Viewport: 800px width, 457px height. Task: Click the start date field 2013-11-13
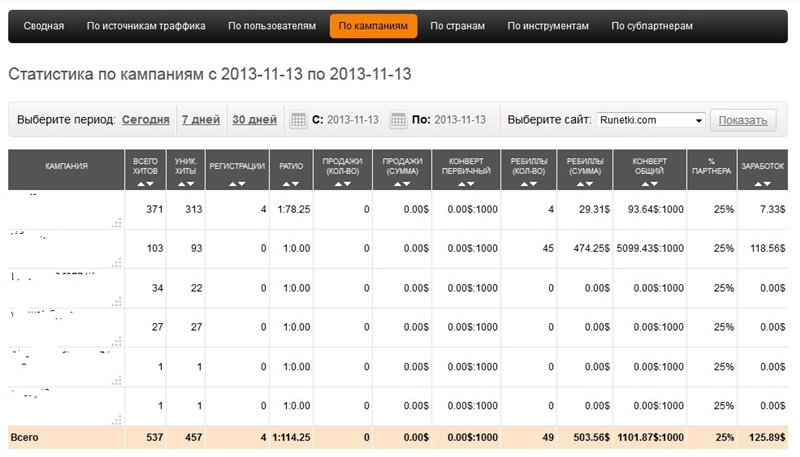pyautogui.click(x=352, y=120)
